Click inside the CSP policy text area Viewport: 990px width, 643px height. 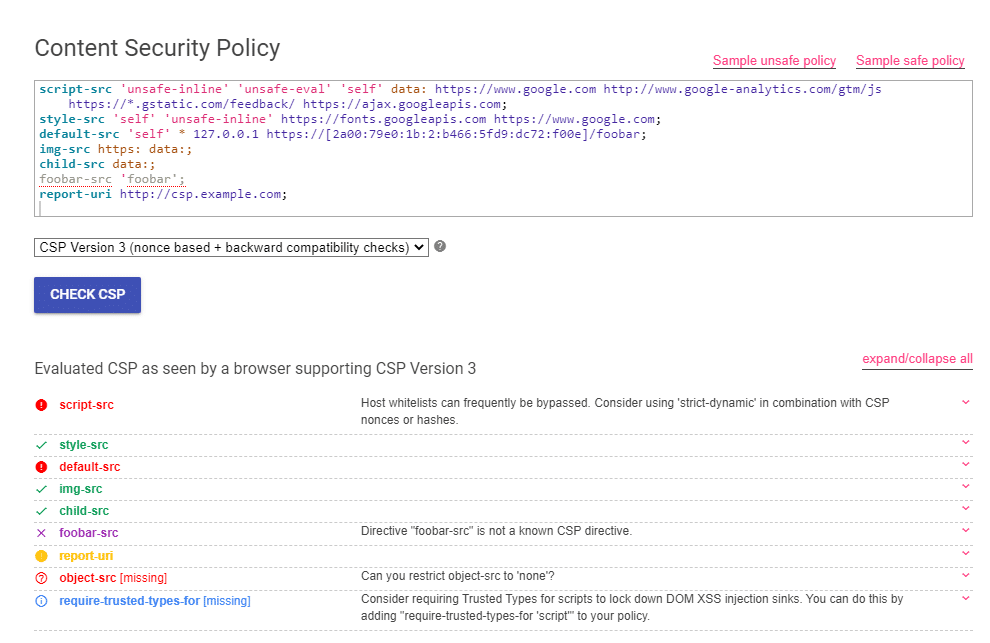(x=503, y=148)
